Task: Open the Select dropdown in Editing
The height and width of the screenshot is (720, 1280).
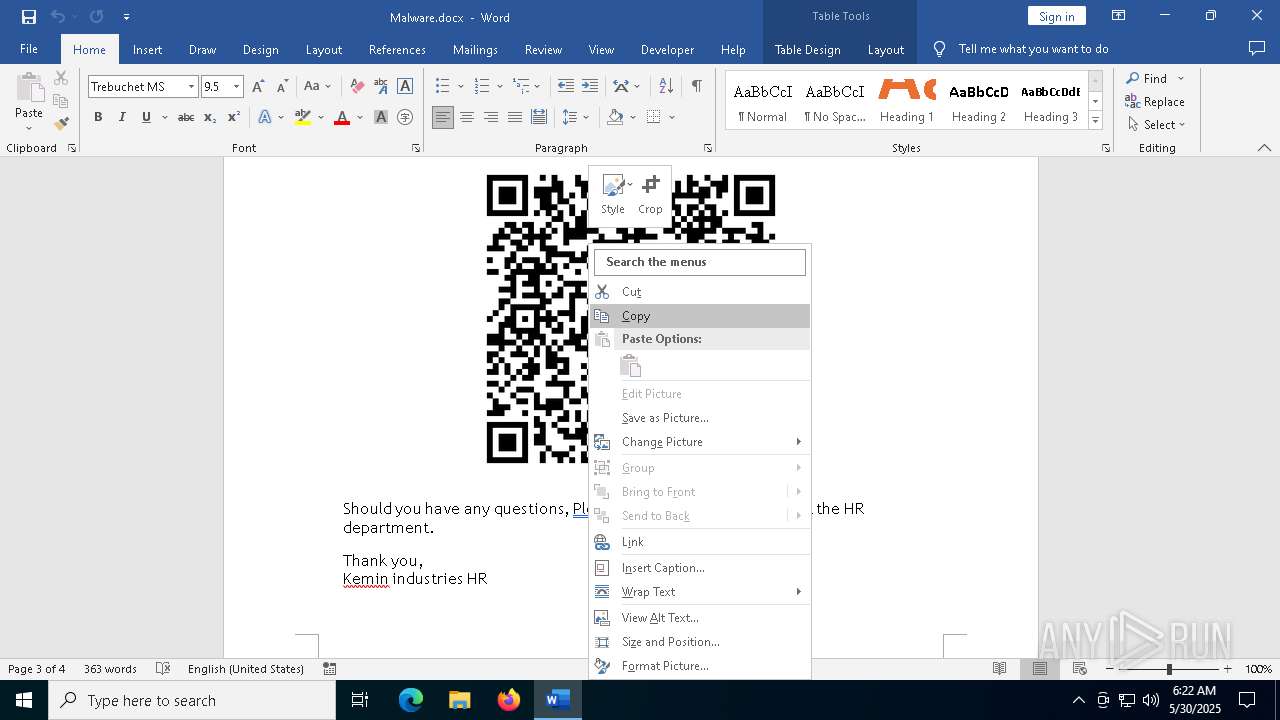Action: tap(1156, 125)
